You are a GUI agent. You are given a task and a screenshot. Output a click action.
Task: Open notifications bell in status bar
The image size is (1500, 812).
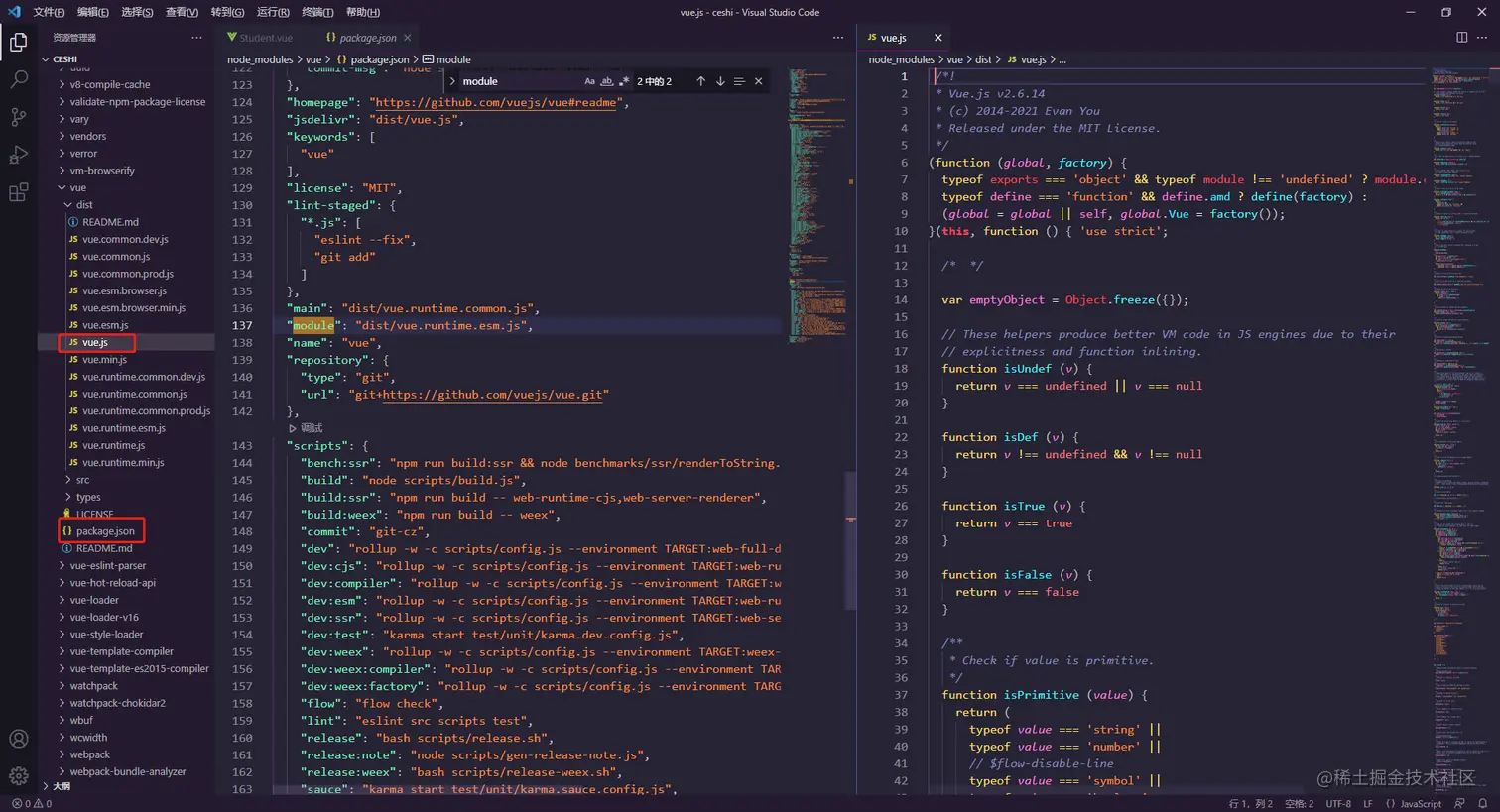coord(1482,804)
